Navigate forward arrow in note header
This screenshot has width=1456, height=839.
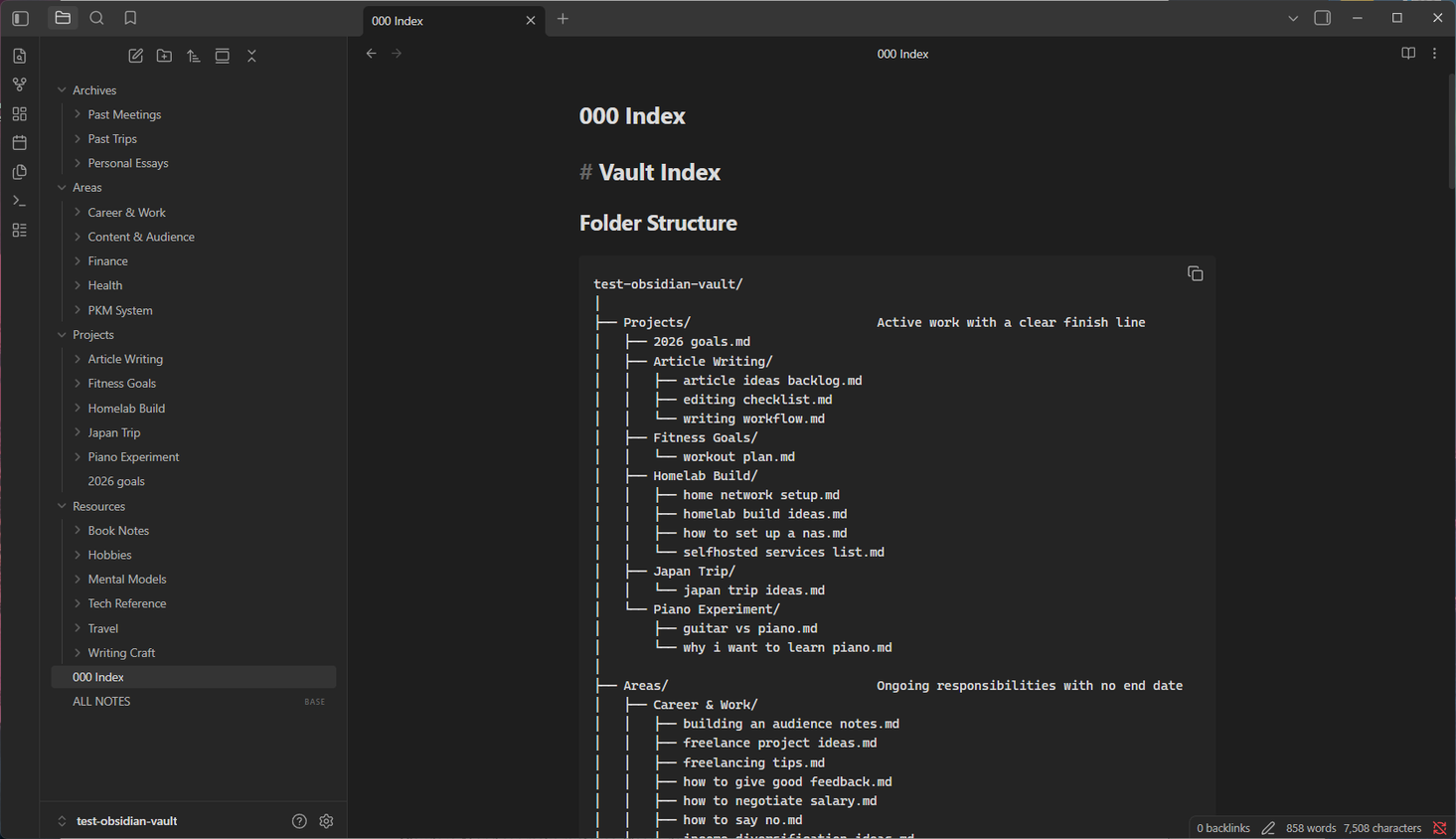tap(397, 54)
